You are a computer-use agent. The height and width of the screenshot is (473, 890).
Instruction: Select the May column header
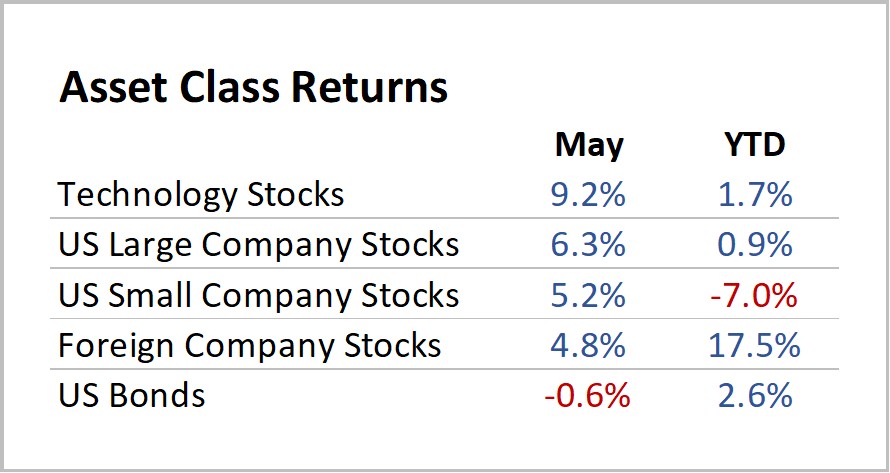tap(589, 145)
